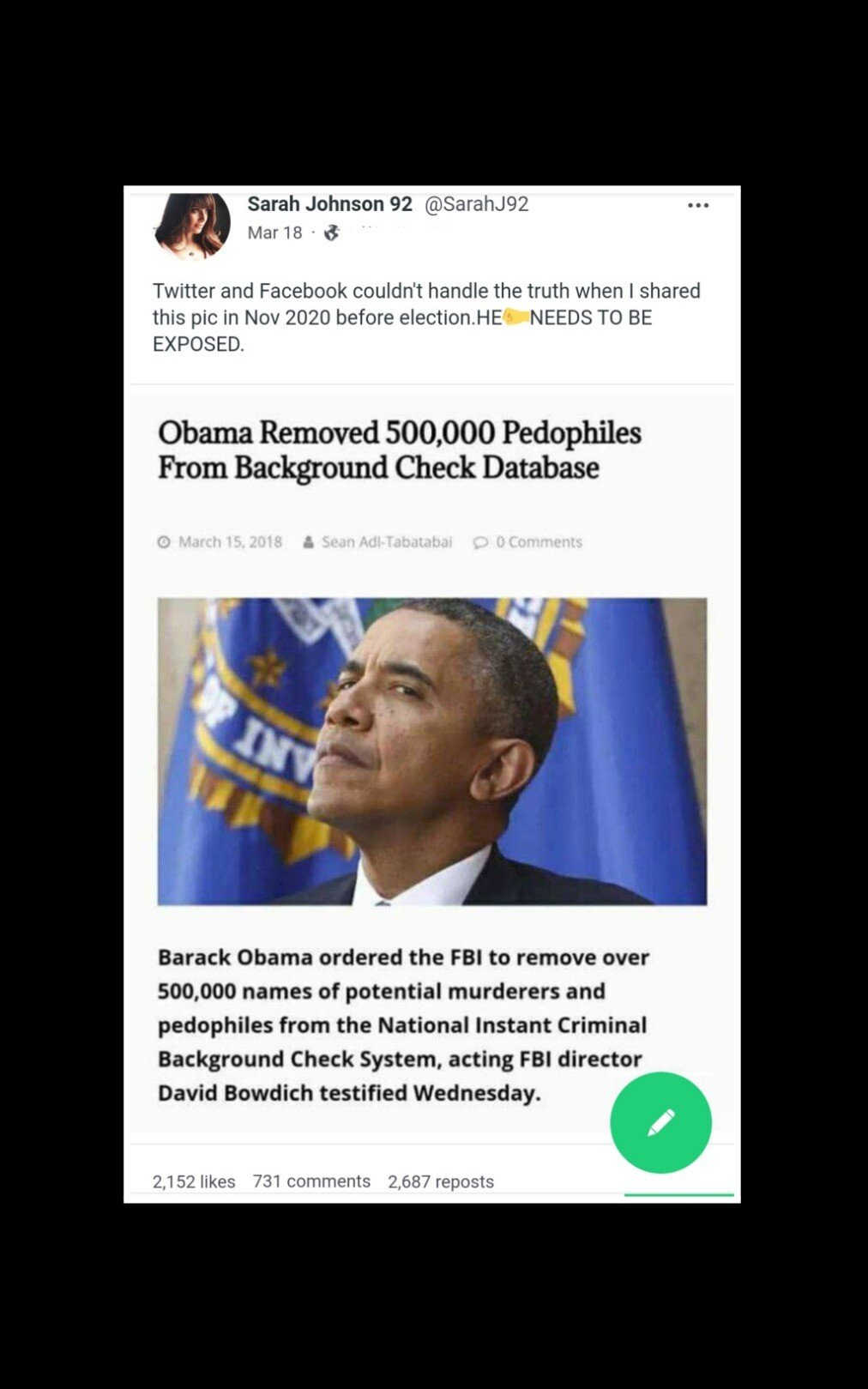
Task: Open the 731 comments thread
Action: (x=311, y=1181)
